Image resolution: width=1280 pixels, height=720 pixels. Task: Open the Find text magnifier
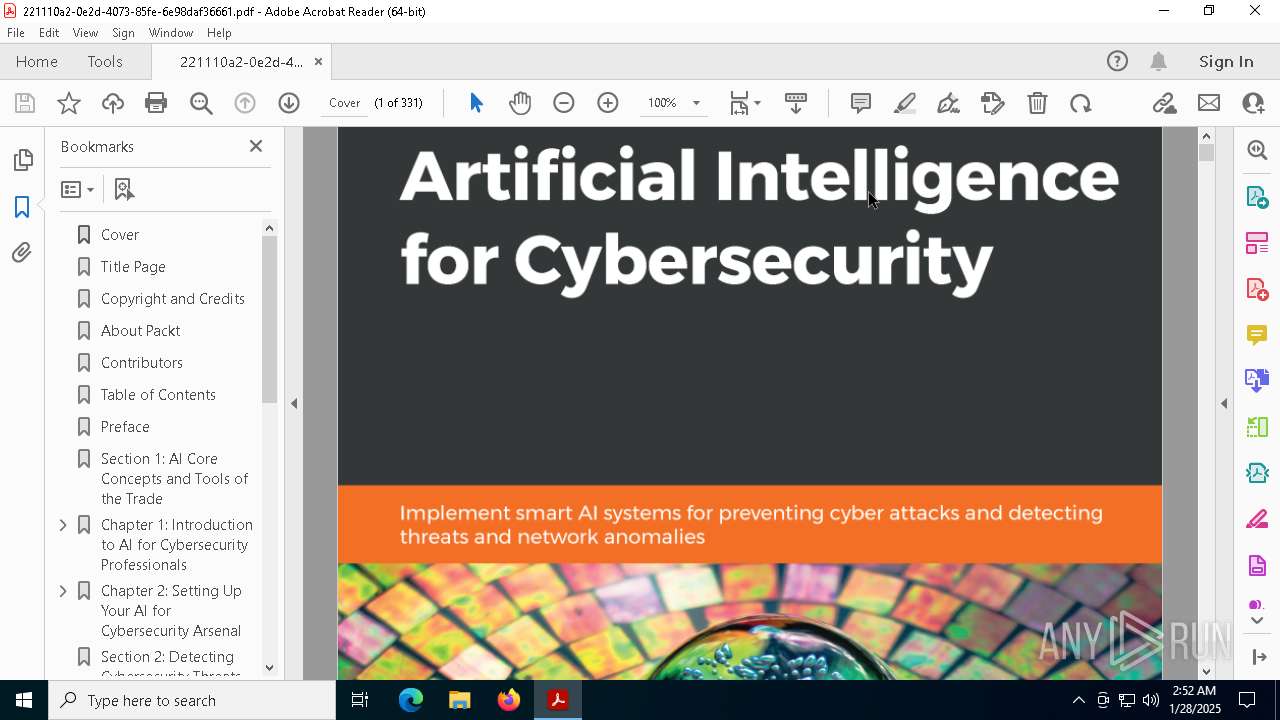coord(201,103)
